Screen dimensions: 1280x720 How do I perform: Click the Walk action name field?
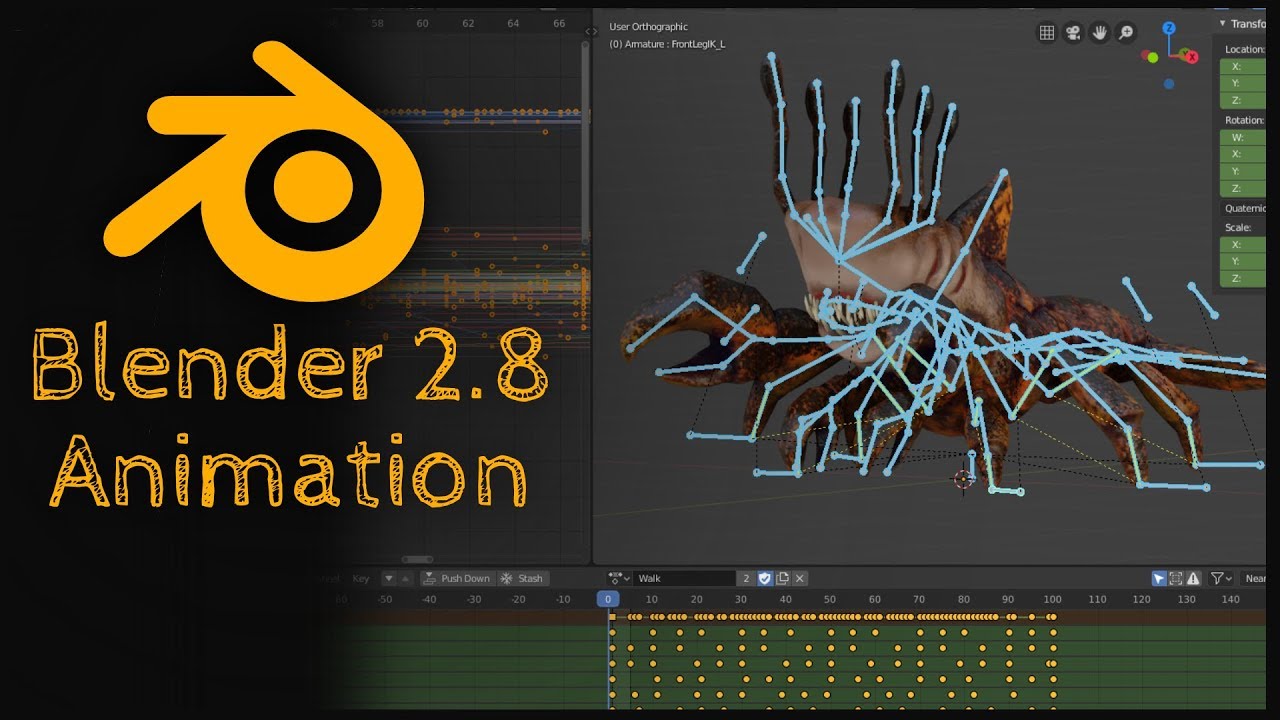tap(685, 578)
